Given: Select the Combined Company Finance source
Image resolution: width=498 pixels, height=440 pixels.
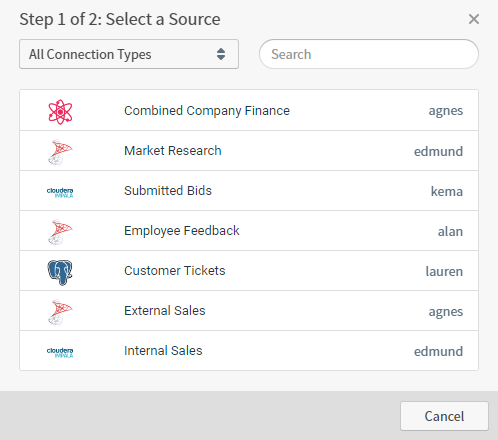Looking at the screenshot, I should coord(249,110).
